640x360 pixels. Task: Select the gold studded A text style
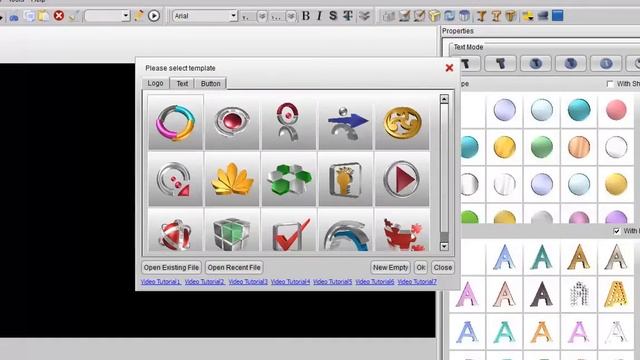pyautogui.click(x=616, y=294)
